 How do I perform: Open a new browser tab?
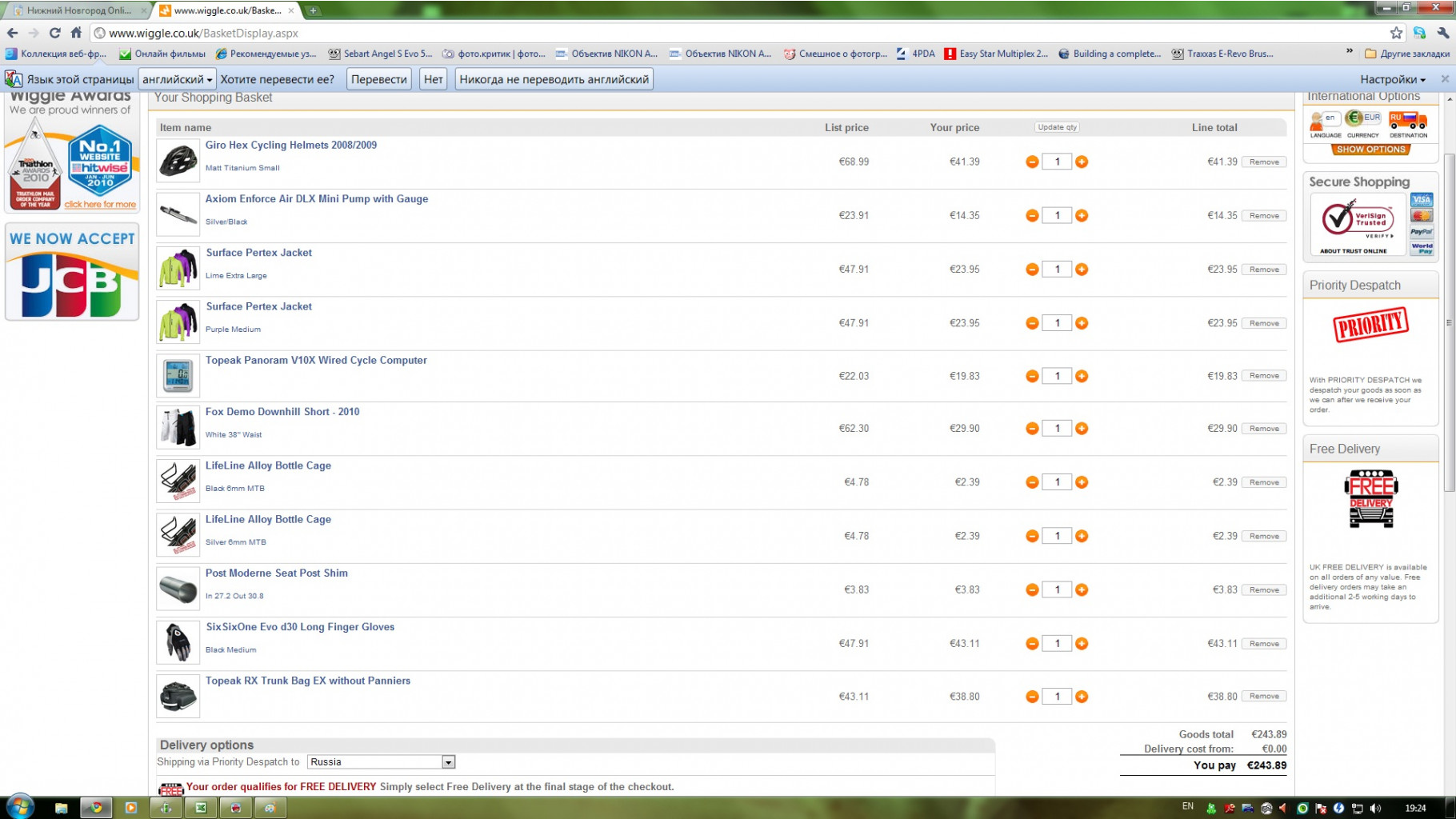point(313,10)
